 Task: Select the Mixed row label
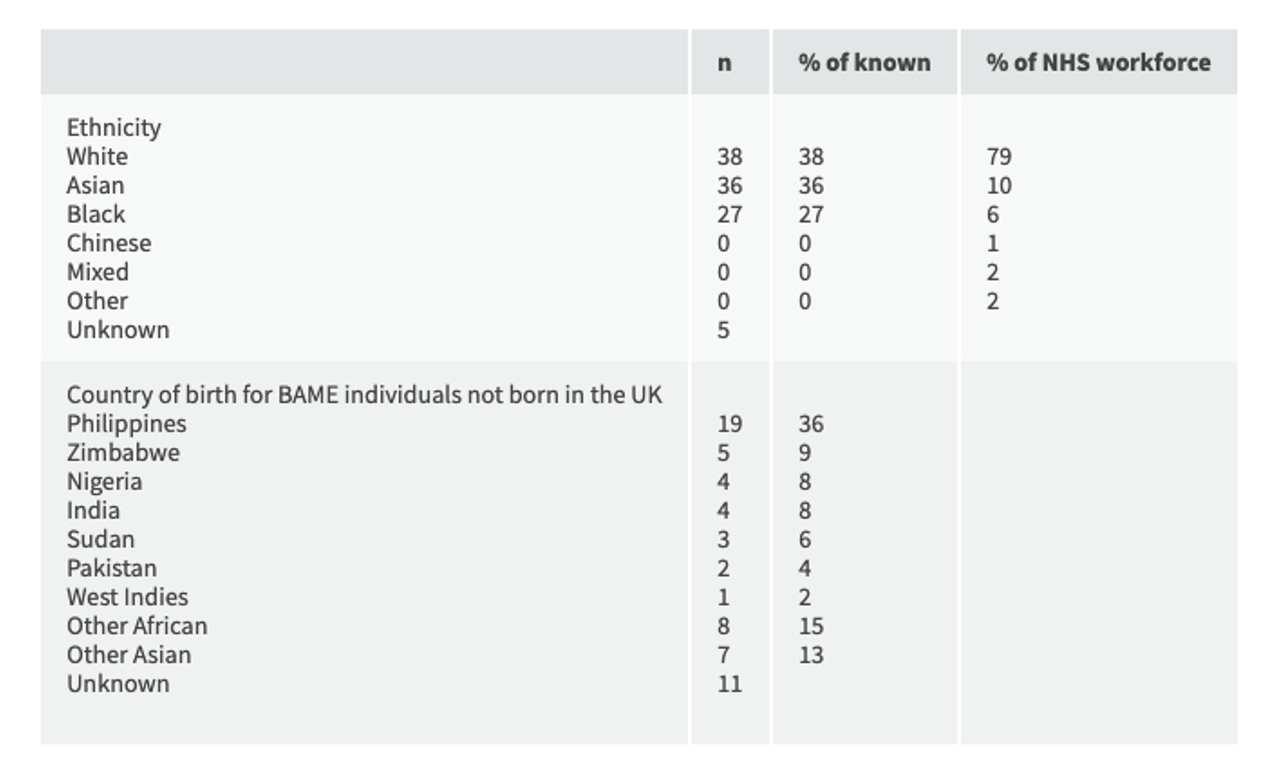[x=97, y=272]
